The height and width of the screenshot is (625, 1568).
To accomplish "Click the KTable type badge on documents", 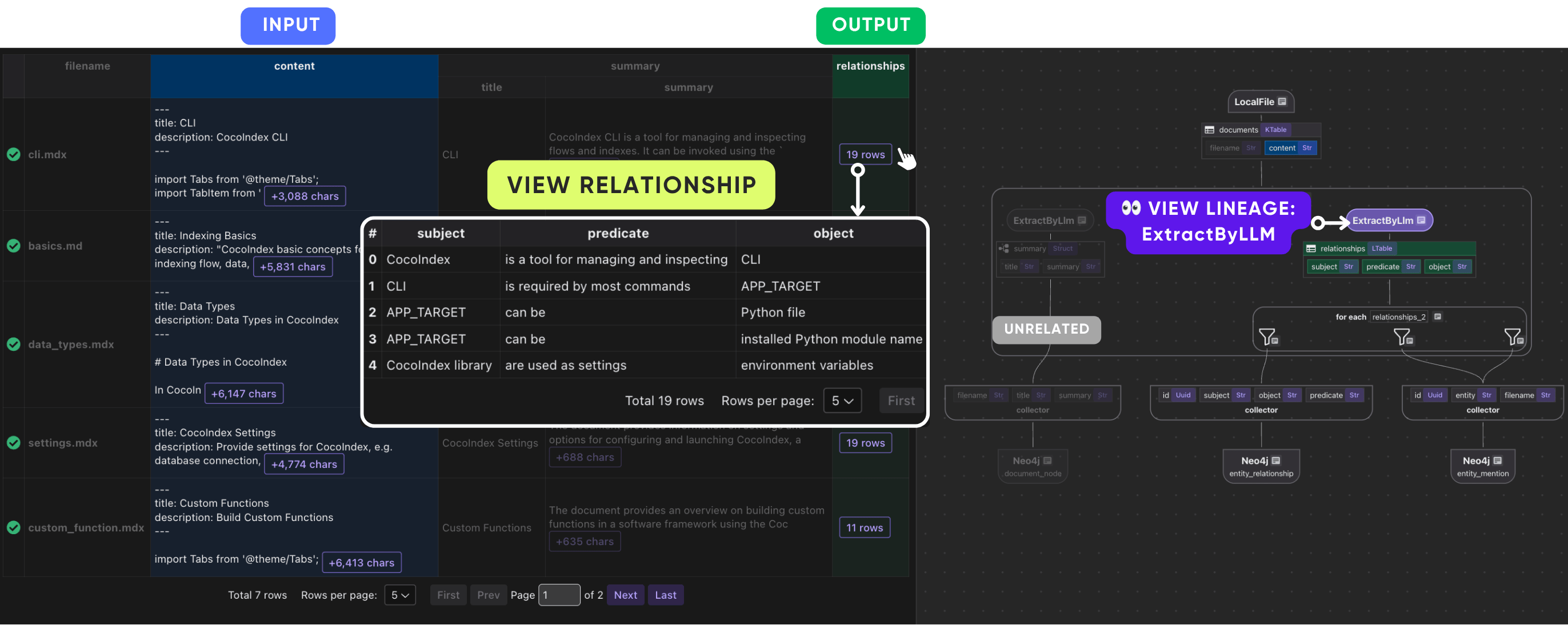I will click(1275, 130).
